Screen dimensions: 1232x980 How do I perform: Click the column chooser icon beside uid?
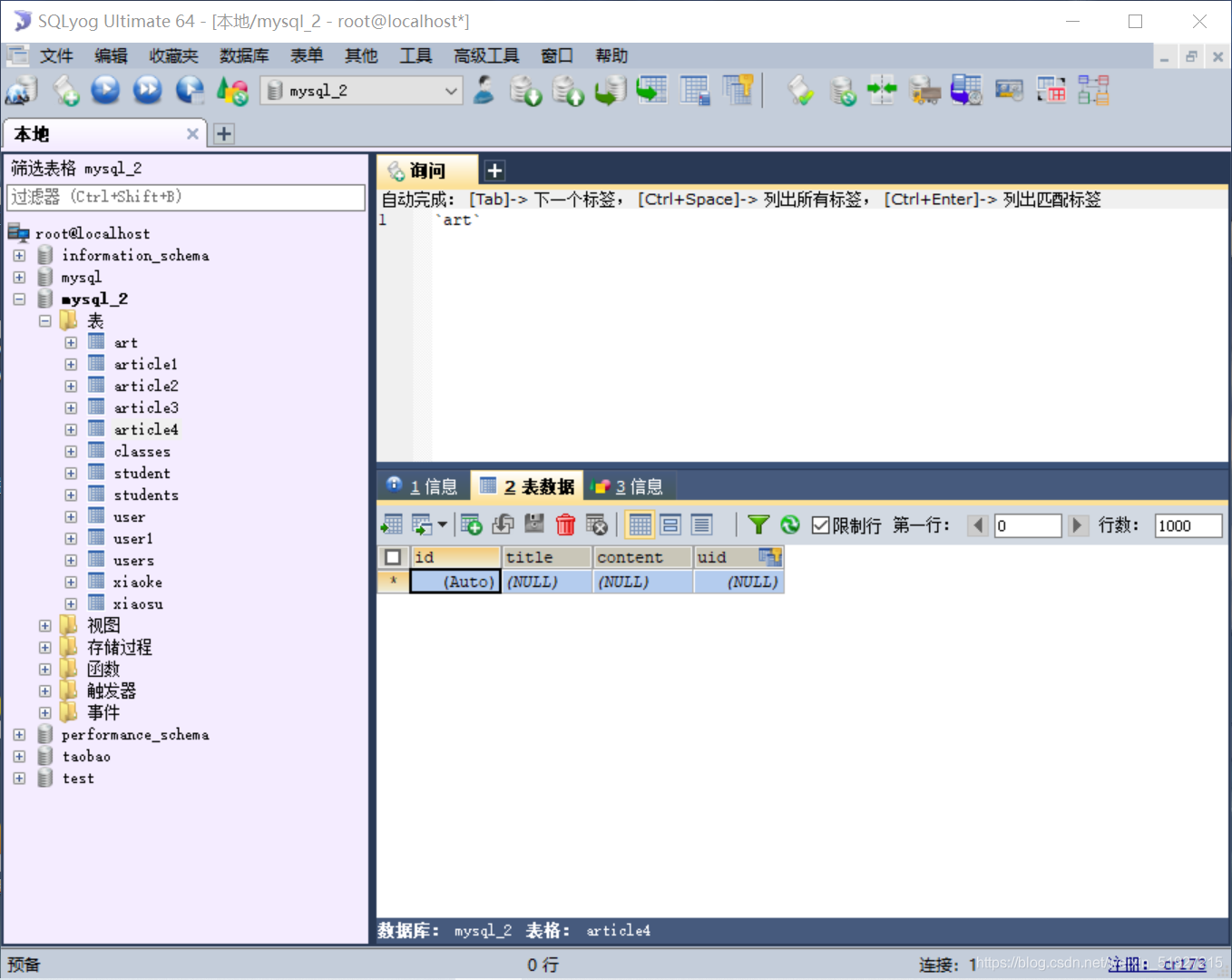pos(769,556)
